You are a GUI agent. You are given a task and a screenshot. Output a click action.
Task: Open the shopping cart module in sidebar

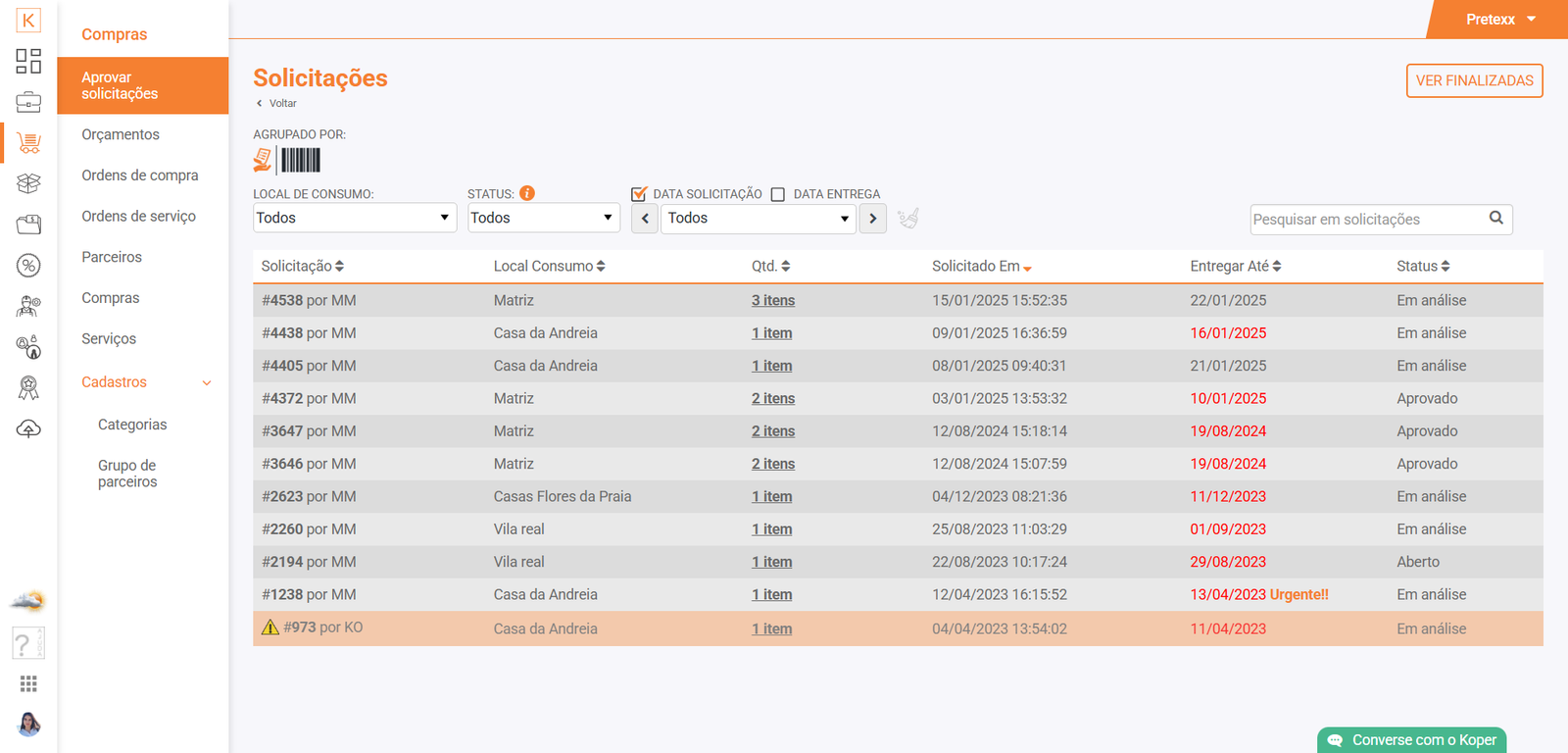coord(28,143)
